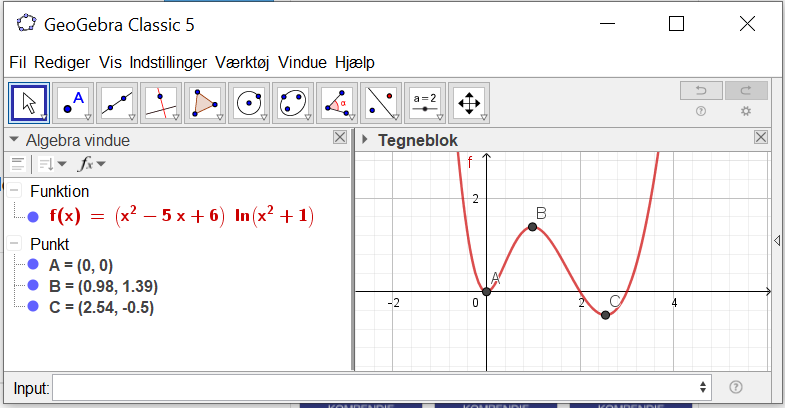The image size is (785, 408).
Task: Click point B on the graph
Action: 533,227
